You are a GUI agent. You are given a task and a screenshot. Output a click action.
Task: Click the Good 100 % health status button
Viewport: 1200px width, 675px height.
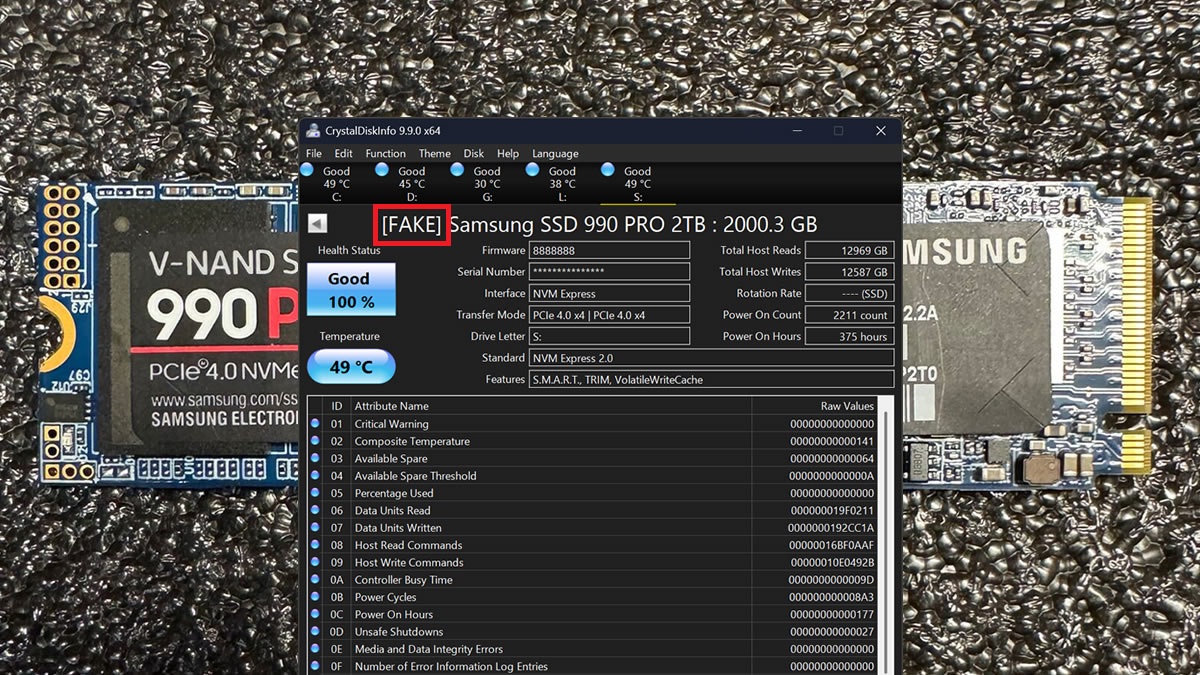click(x=350, y=290)
